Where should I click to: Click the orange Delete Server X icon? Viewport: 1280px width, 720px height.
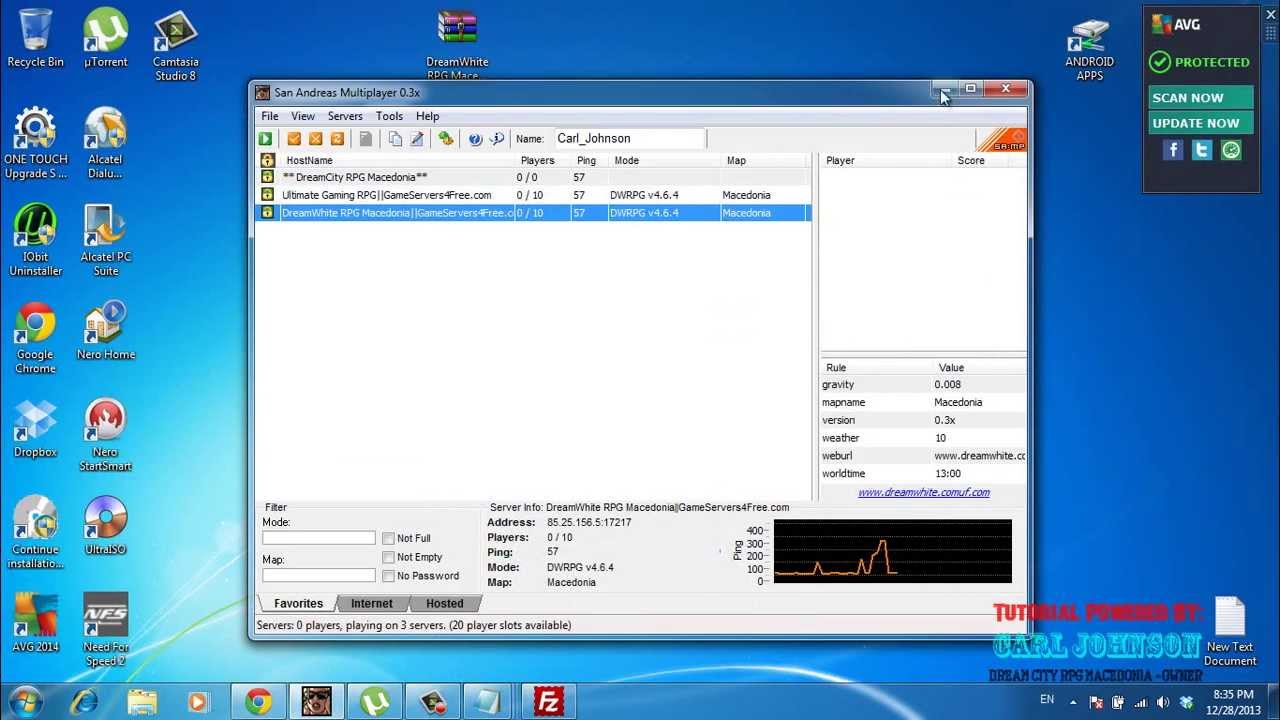(316, 139)
